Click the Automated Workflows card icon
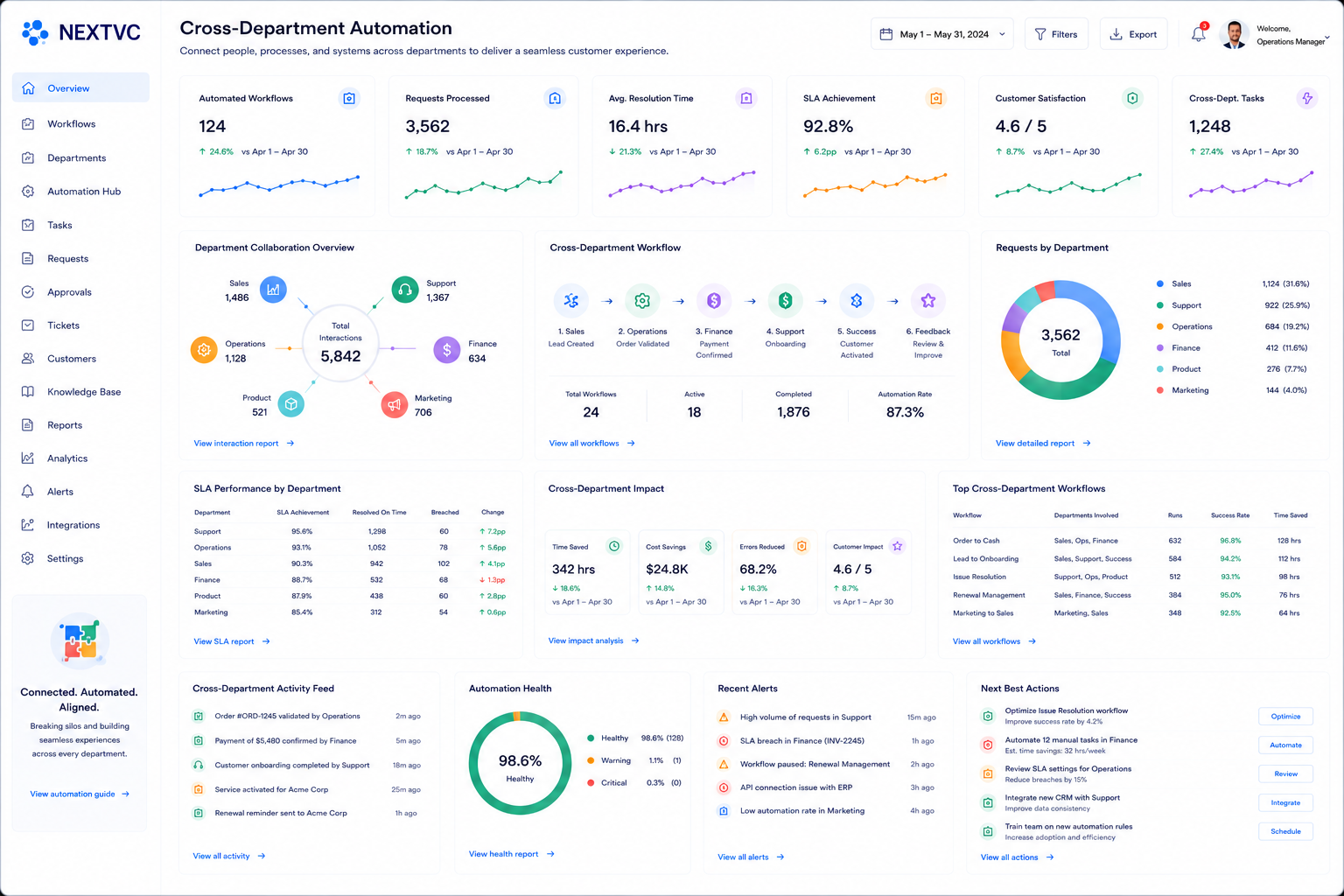Image resolution: width=1344 pixels, height=896 pixels. 349,98
